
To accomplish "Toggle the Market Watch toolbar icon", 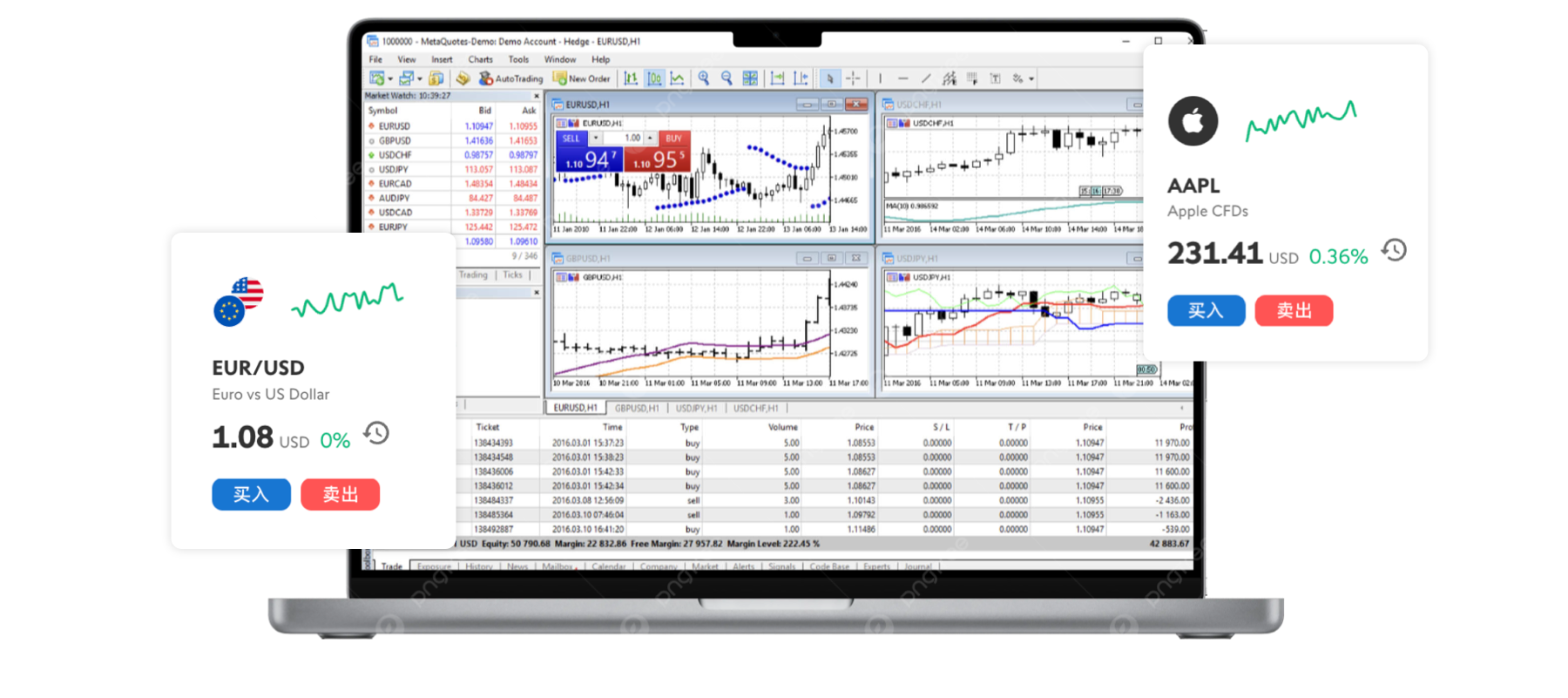I will (436, 78).
